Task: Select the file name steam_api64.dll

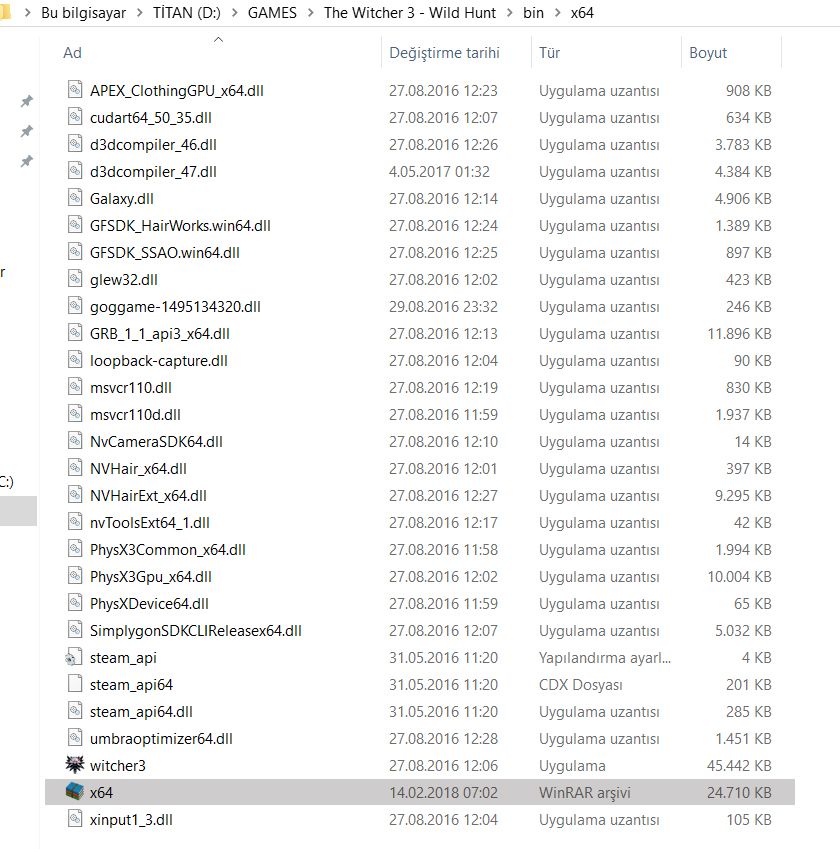Action: 141,711
